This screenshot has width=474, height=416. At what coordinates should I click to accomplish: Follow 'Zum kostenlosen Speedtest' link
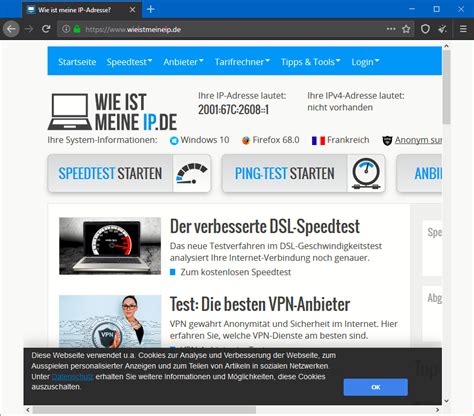236,272
